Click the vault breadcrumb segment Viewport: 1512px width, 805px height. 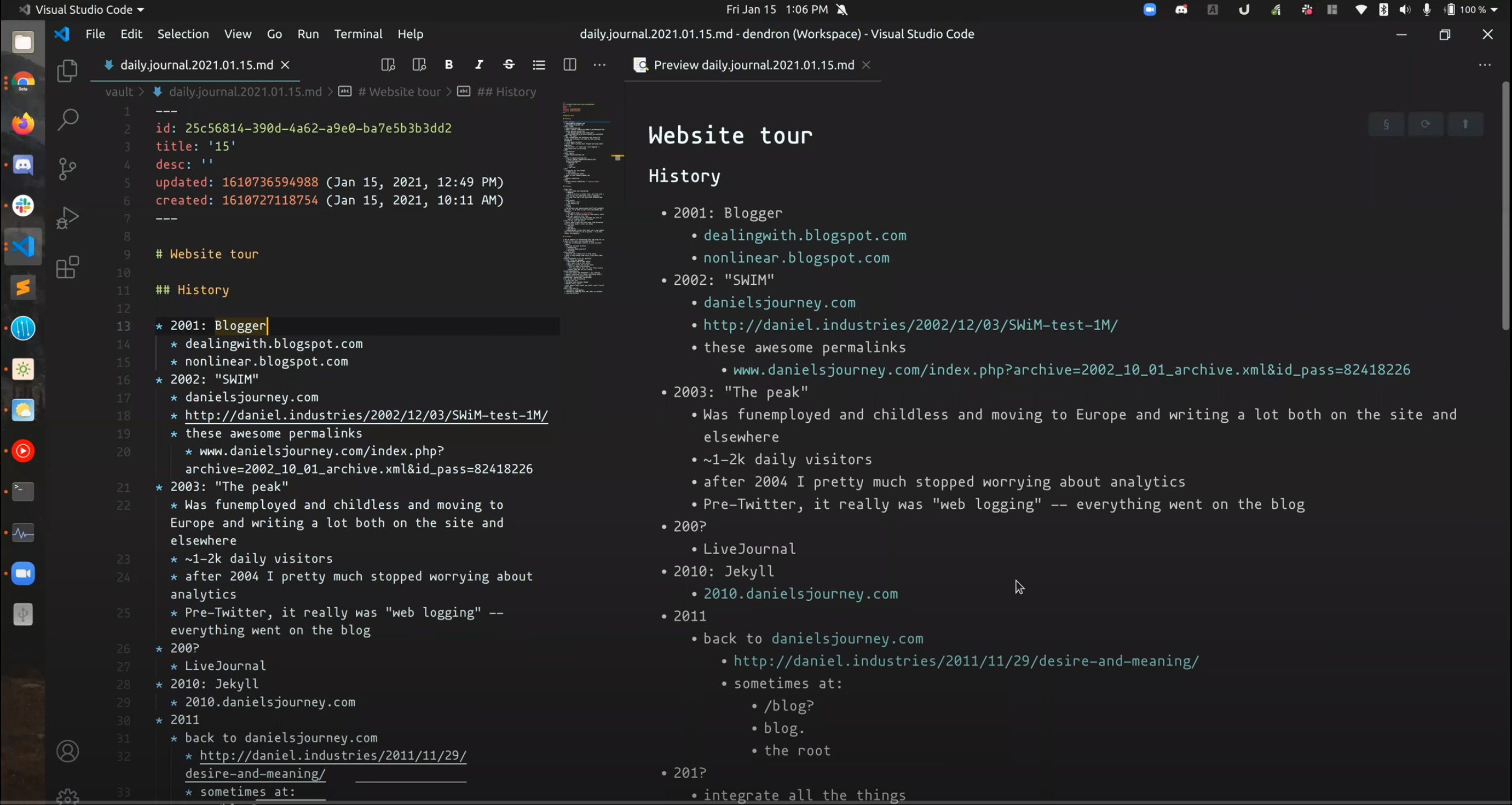(x=119, y=91)
